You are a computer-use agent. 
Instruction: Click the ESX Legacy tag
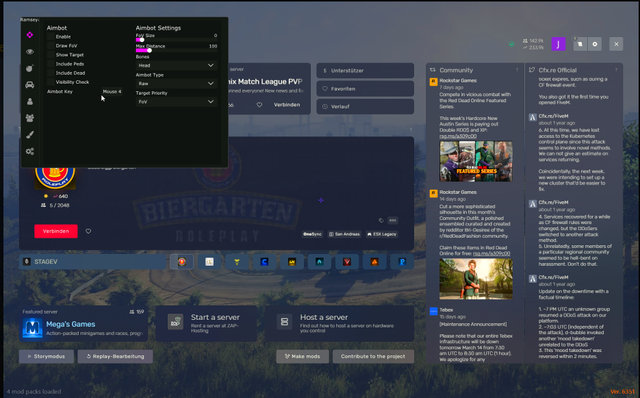click(382, 234)
